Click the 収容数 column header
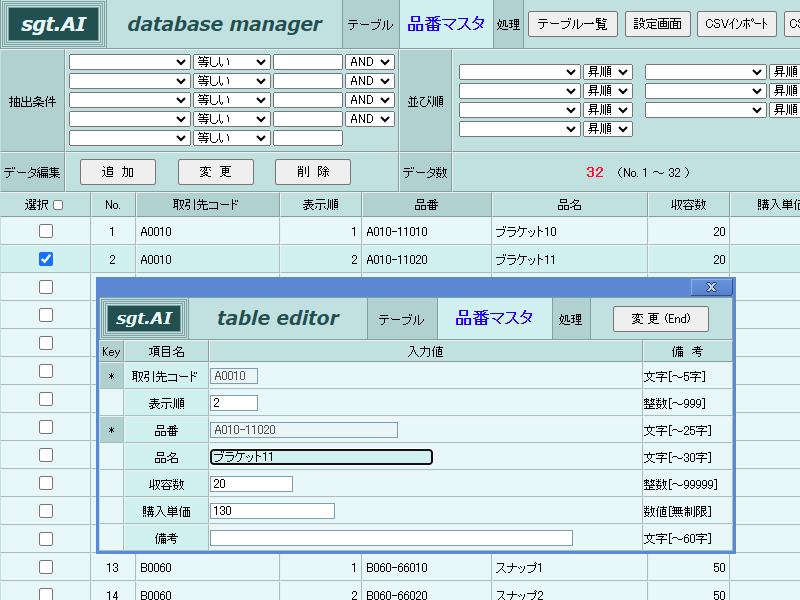This screenshot has height=600, width=800. [x=688, y=205]
